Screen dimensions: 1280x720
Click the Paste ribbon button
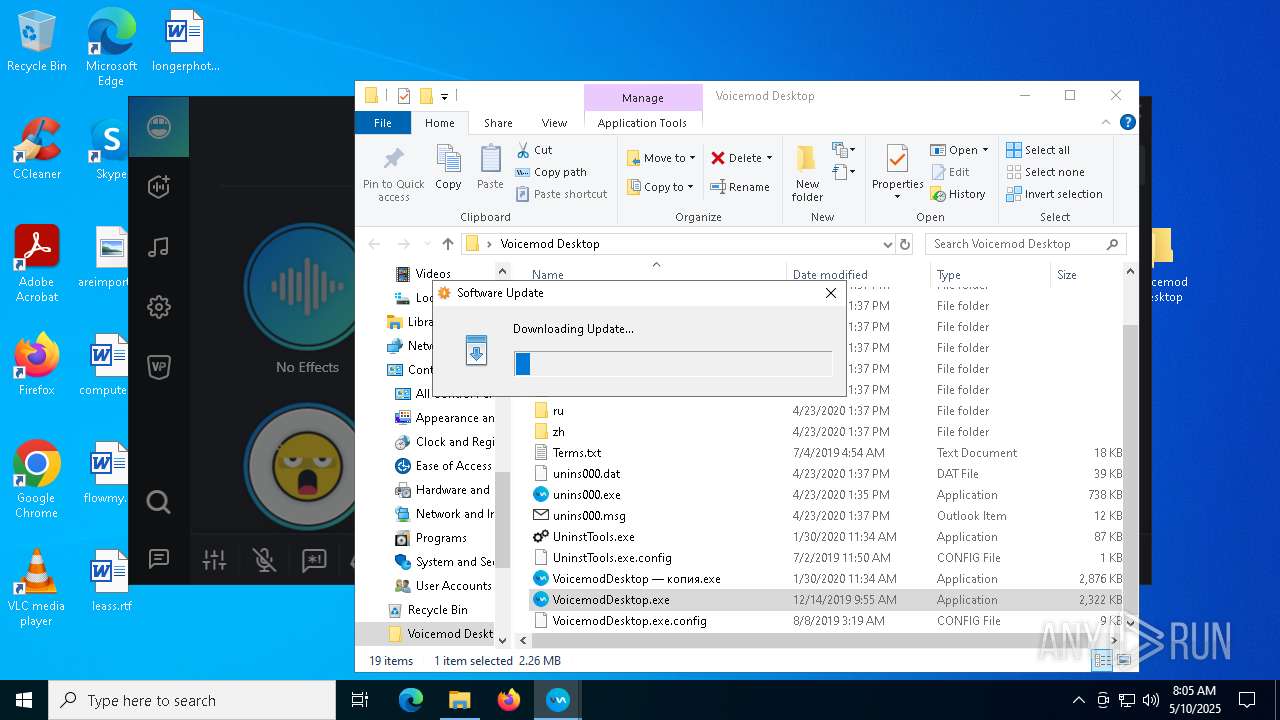(x=490, y=168)
